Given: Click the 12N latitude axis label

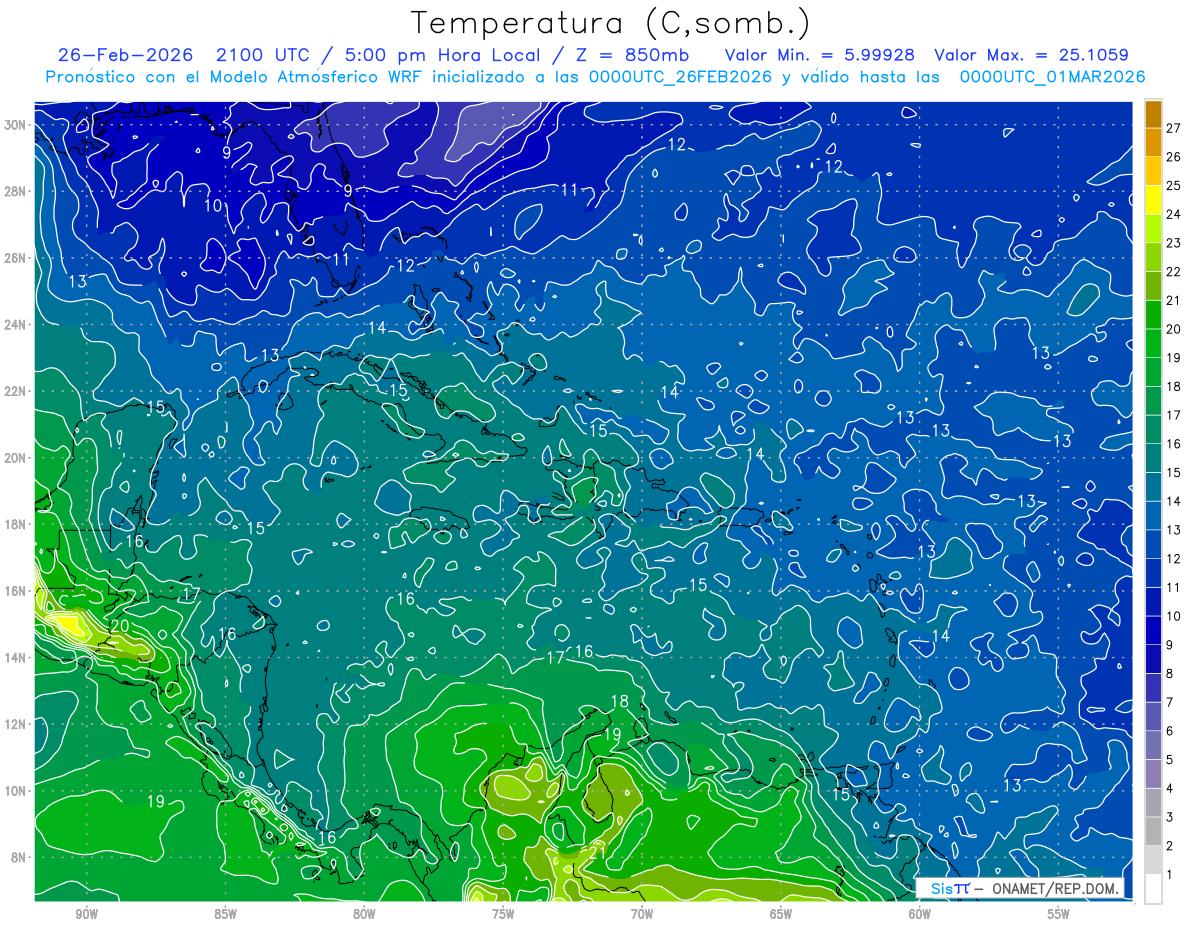Looking at the screenshot, I should pos(14,723).
